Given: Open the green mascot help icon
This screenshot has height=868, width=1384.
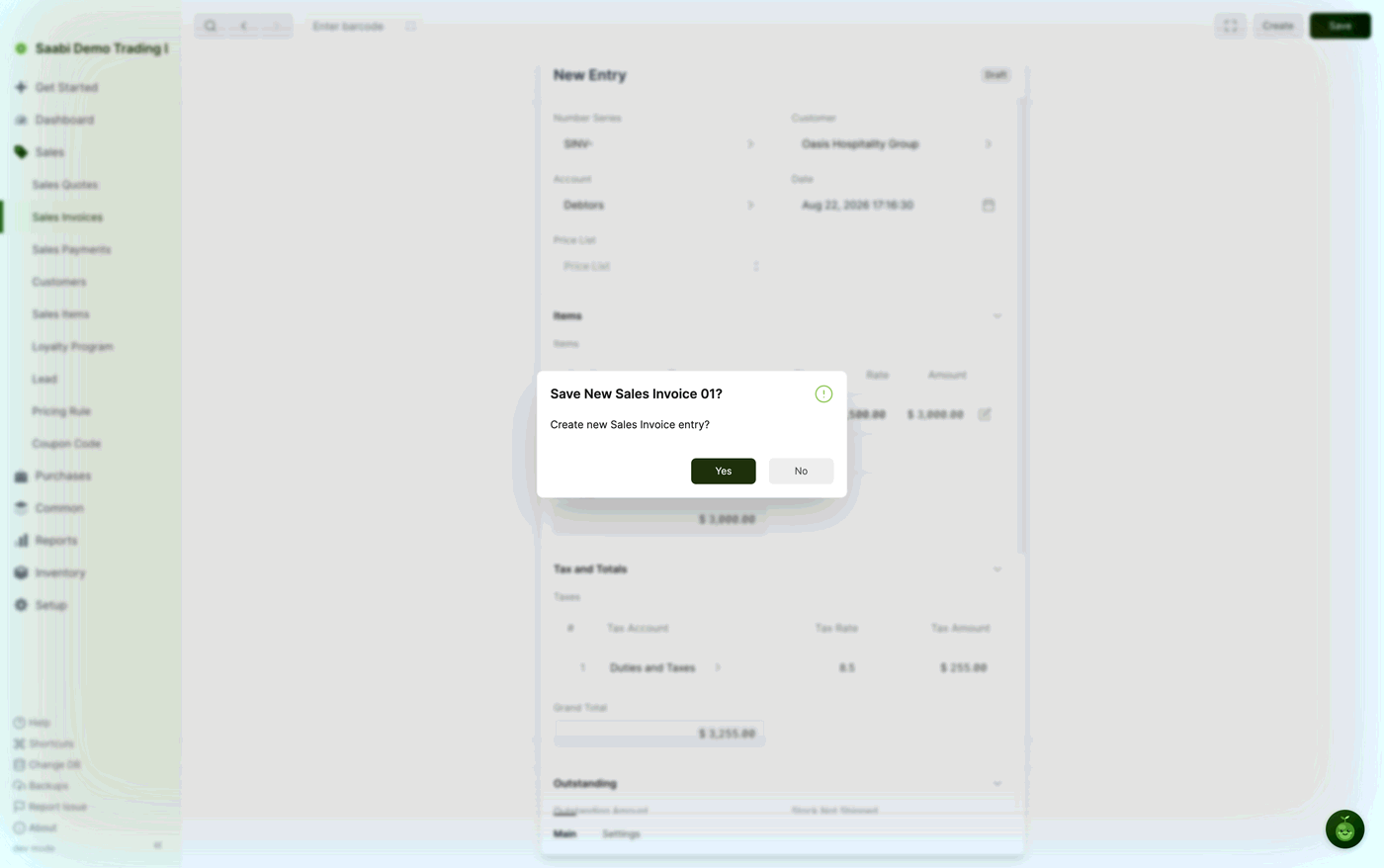Looking at the screenshot, I should click(1344, 829).
